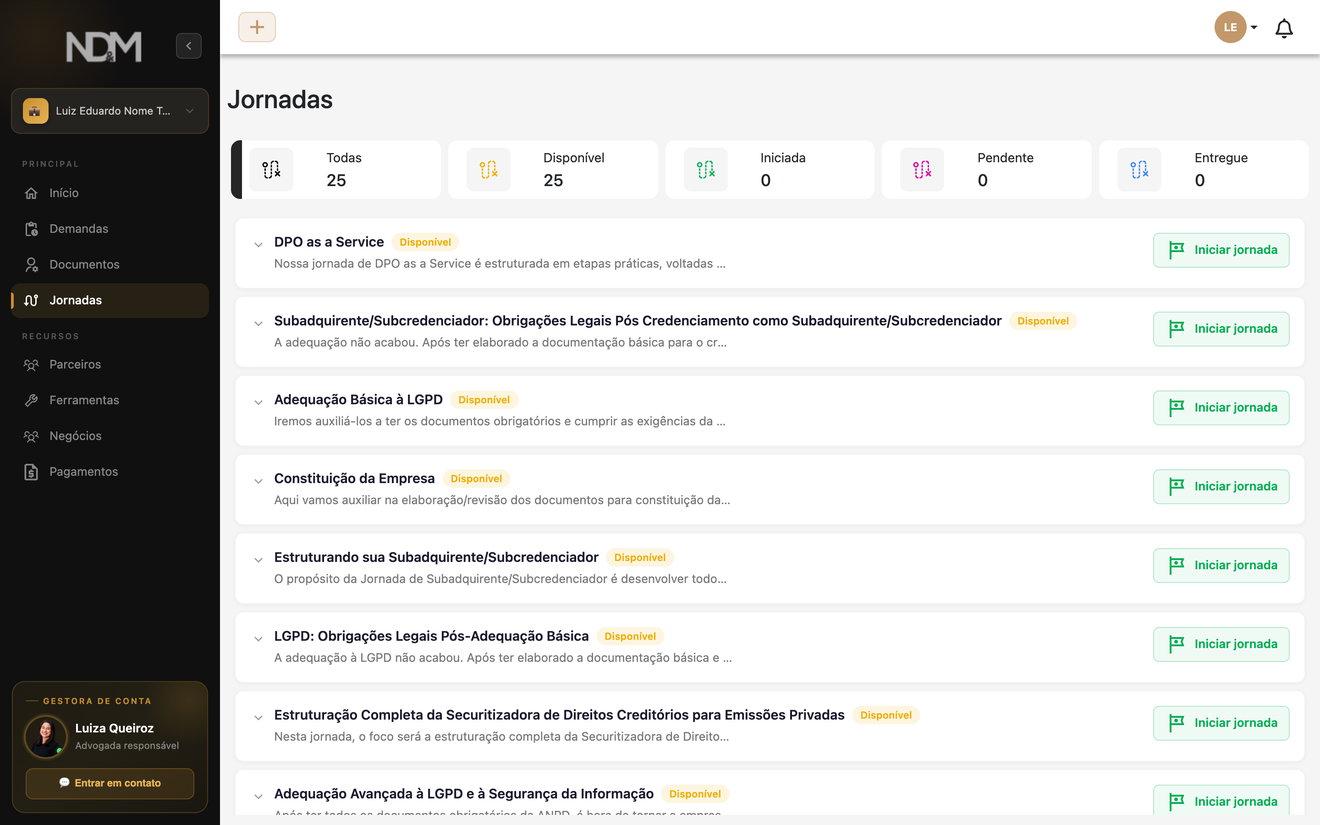Start the LGPD Pós-Adequação Básica journey
The height and width of the screenshot is (825, 1320).
[x=1221, y=644]
